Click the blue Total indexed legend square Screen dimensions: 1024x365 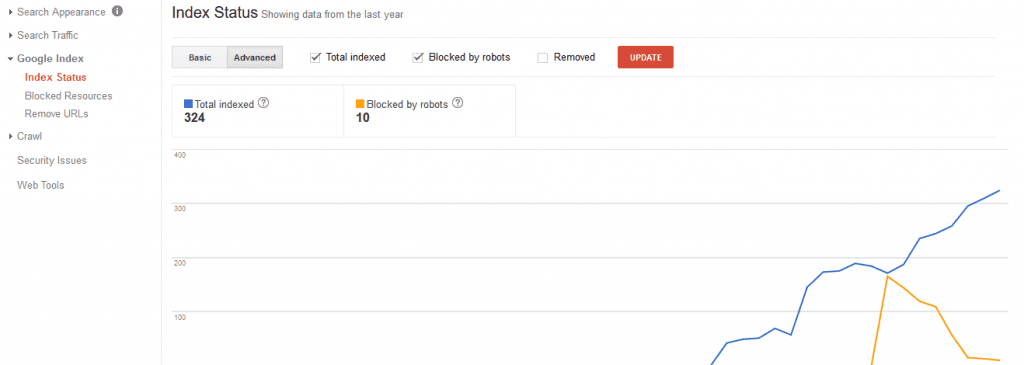click(189, 104)
